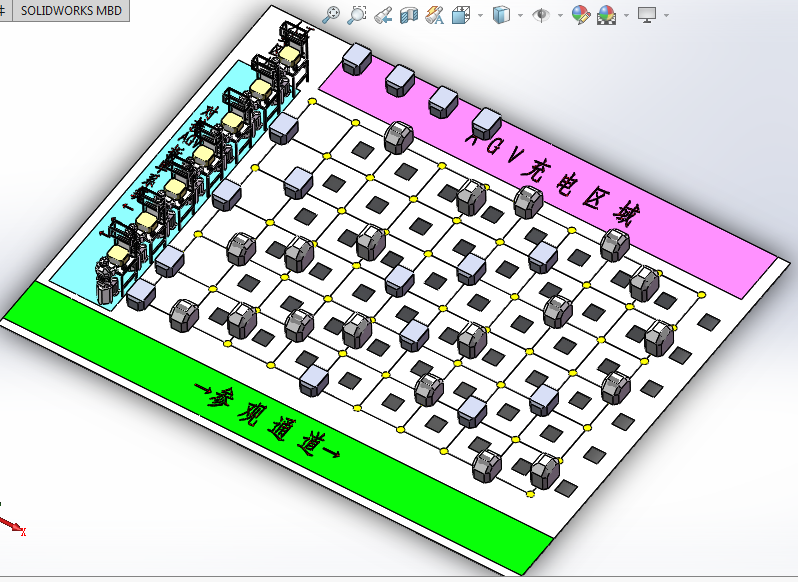Expand the Hide/Show Items dropdown arrow
The width and height of the screenshot is (798, 582).
tap(560, 16)
